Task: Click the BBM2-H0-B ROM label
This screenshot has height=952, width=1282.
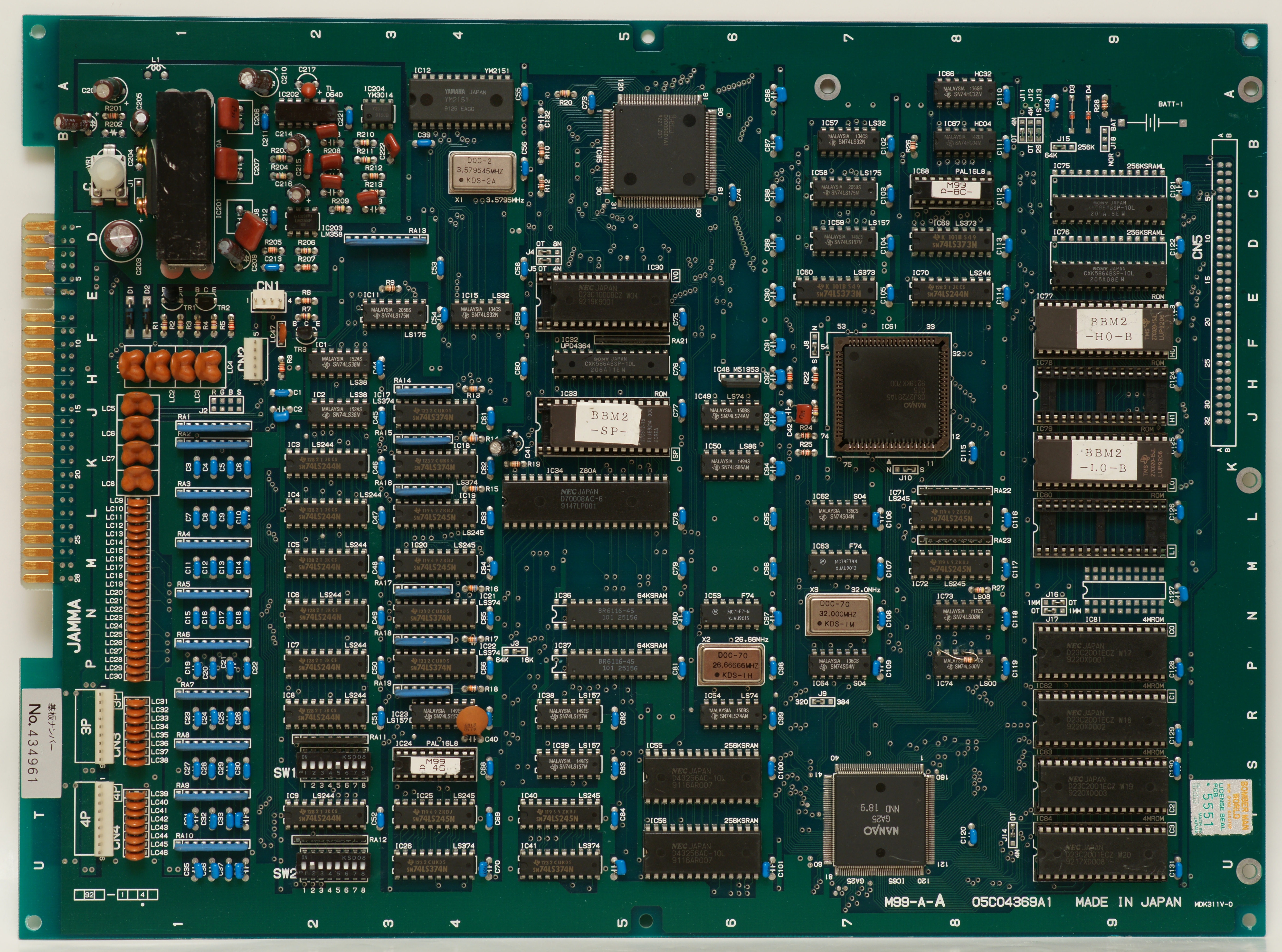Action: pyautogui.click(x=1109, y=328)
